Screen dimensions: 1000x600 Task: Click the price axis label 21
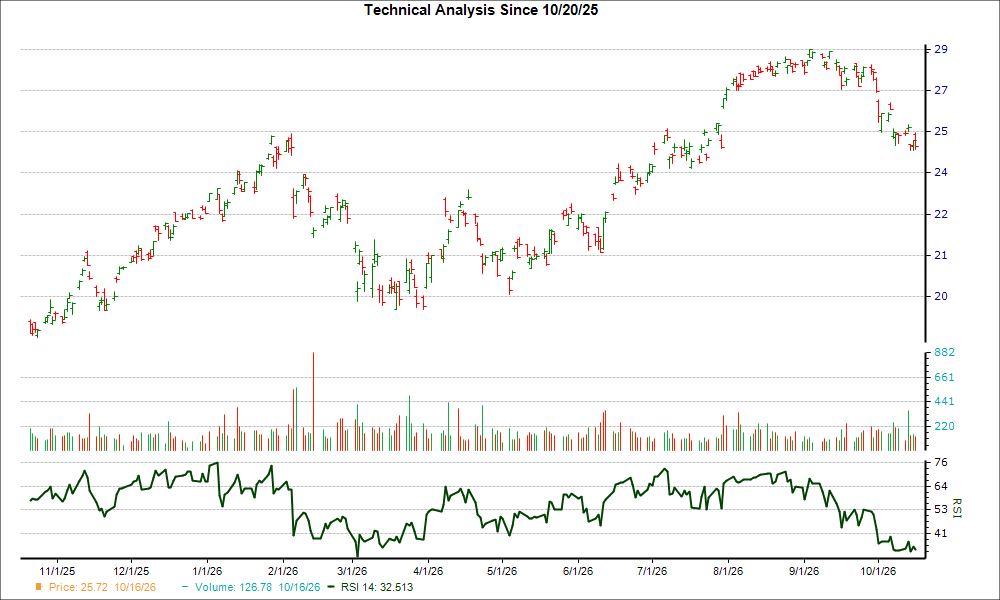(x=941, y=255)
